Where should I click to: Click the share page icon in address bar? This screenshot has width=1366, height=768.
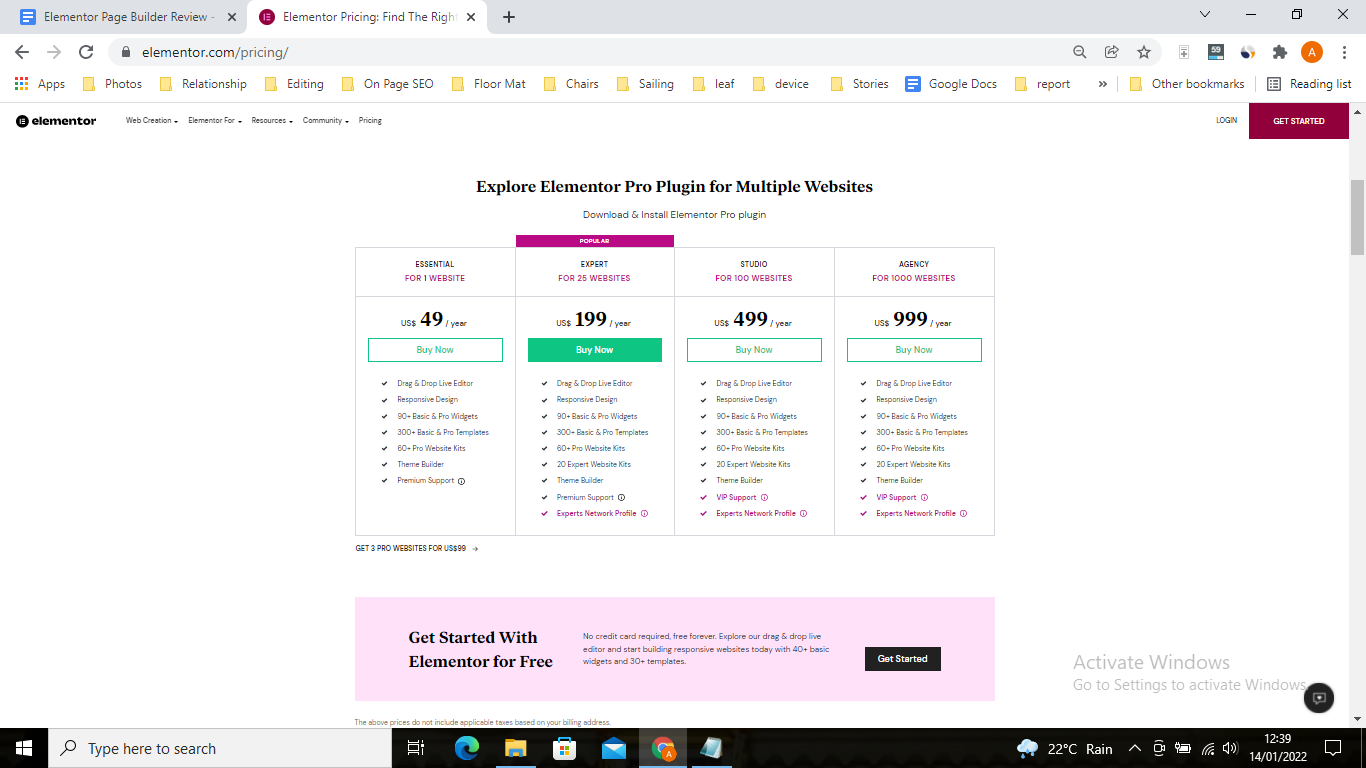click(x=1111, y=52)
